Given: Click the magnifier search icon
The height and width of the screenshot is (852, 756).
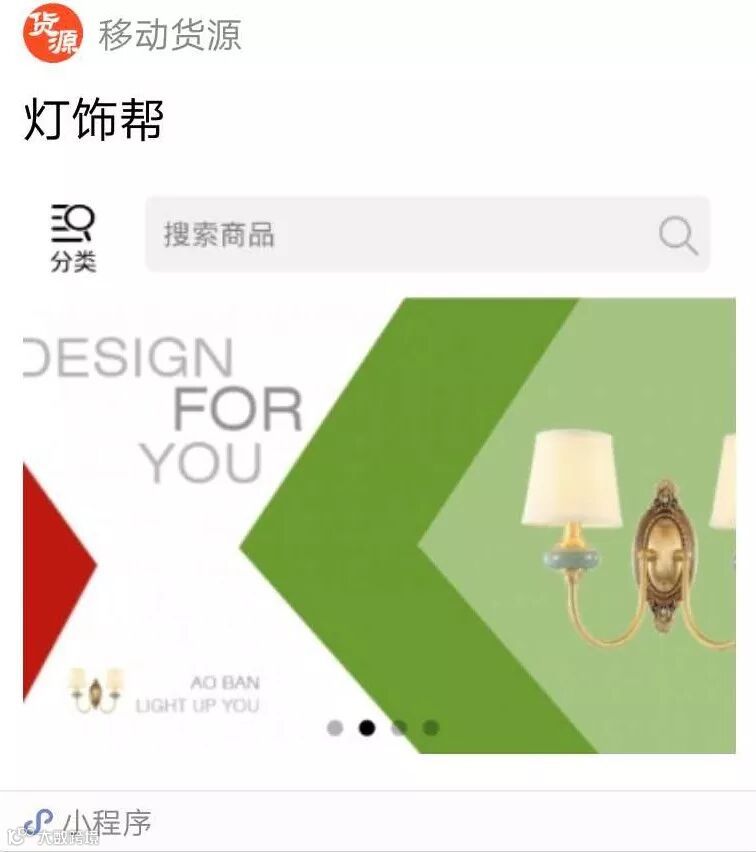Looking at the screenshot, I should [678, 235].
